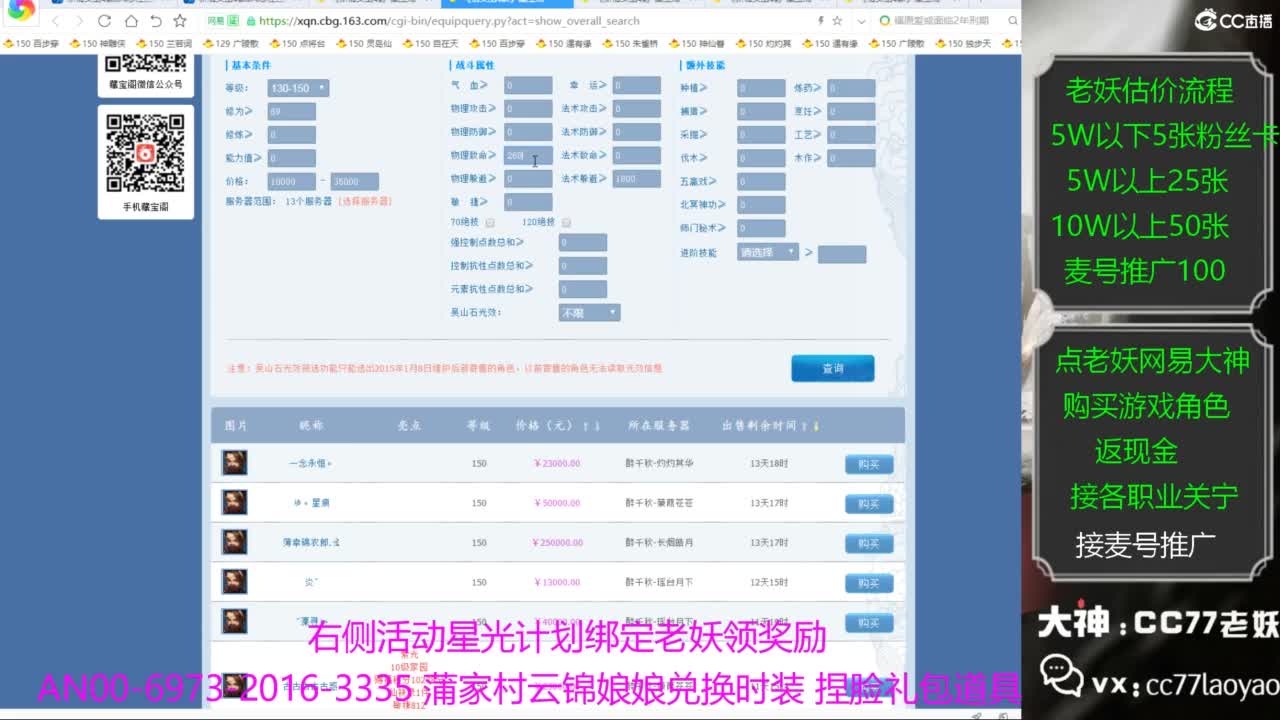This screenshot has width=1280, height=720.
Task: Open the '150 点将台' bookmark
Action: click(x=297, y=43)
